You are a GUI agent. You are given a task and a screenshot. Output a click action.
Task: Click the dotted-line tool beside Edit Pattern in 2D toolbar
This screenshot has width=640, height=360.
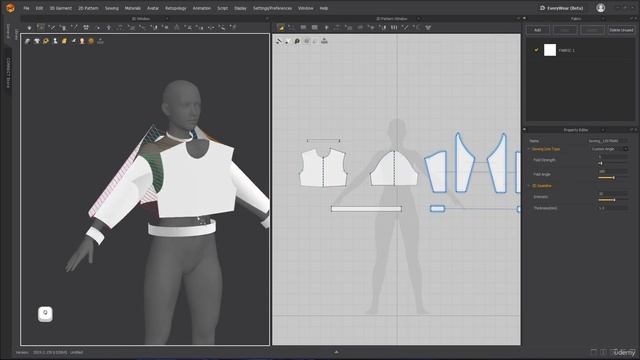pyautogui.click(x=291, y=27)
